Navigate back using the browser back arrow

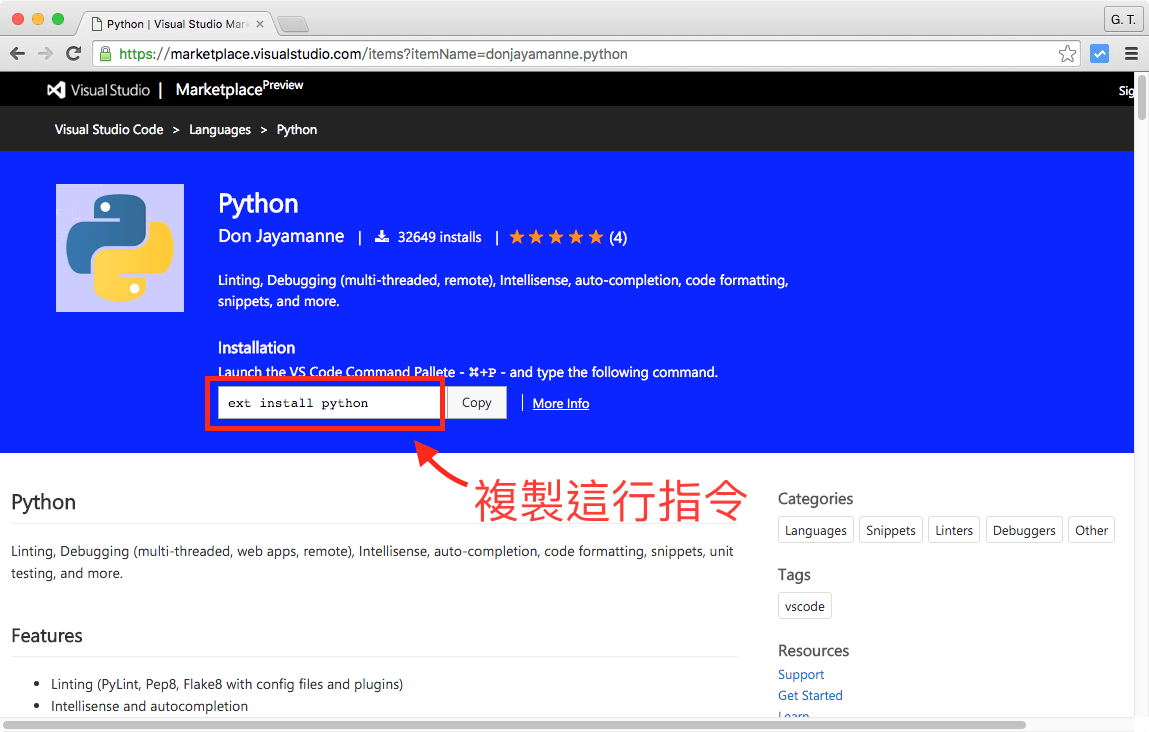[x=17, y=53]
